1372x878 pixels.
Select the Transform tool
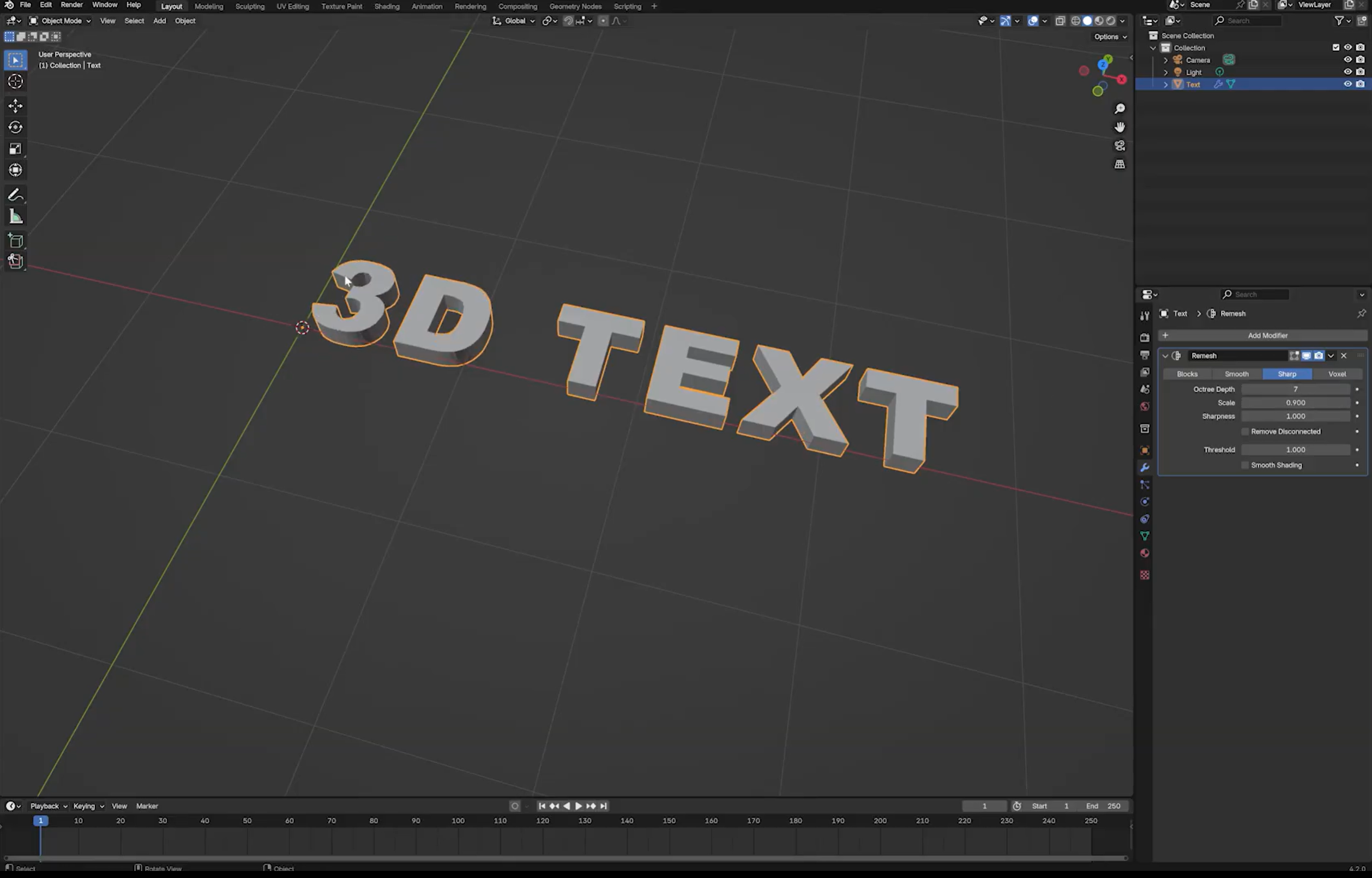pyautogui.click(x=15, y=170)
